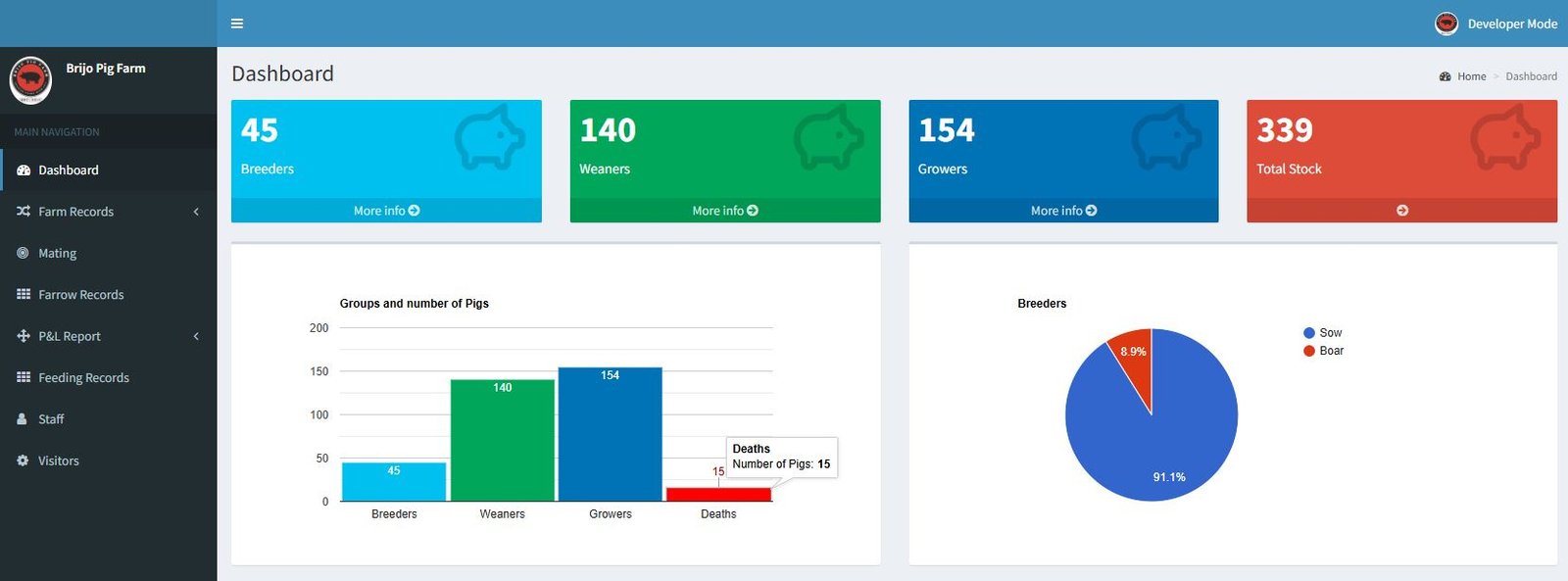Toggle the Sow legend color dot
1568x581 pixels.
[1309, 333]
